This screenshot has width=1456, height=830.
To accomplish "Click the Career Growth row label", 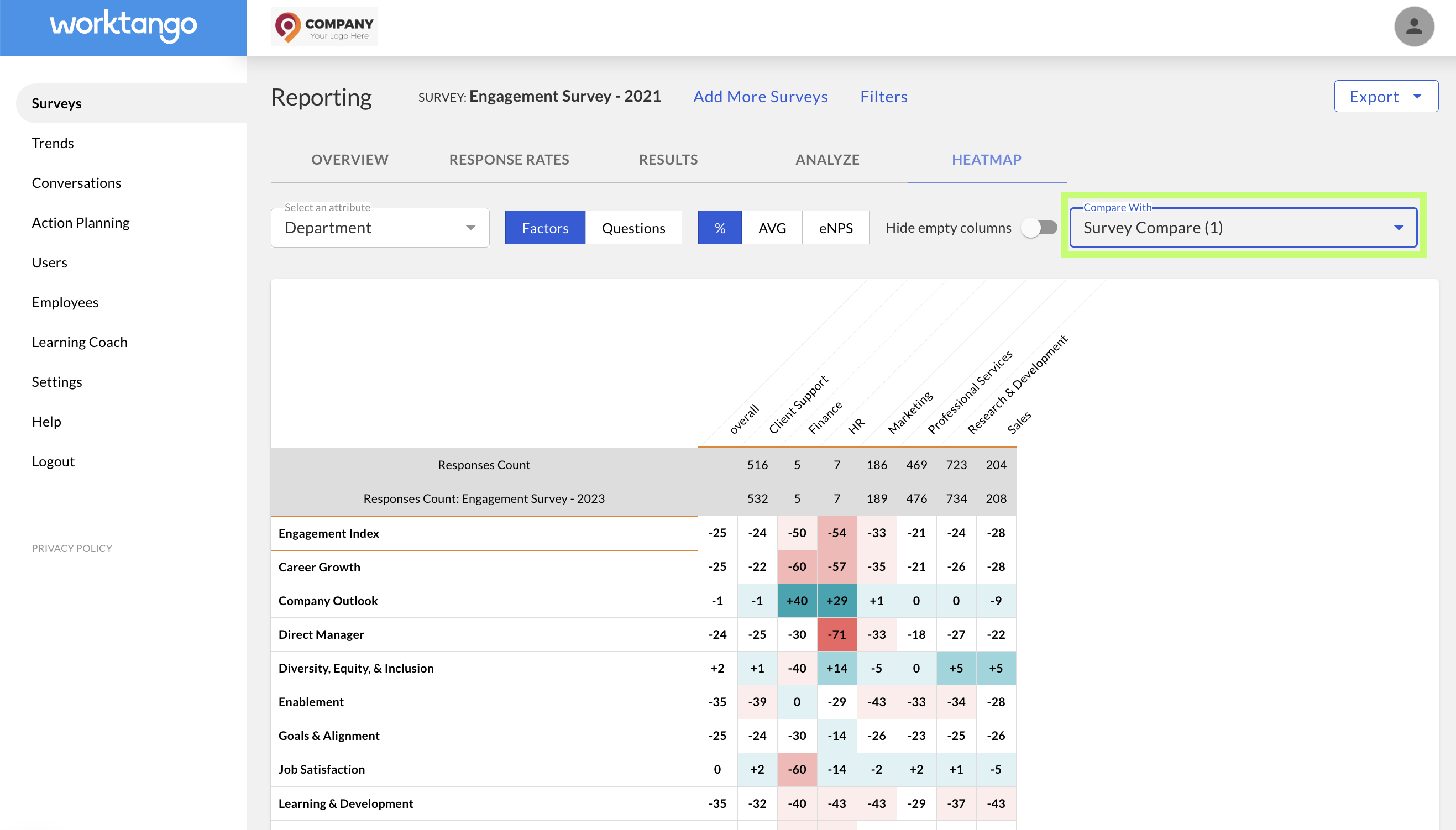I will pyautogui.click(x=320, y=567).
